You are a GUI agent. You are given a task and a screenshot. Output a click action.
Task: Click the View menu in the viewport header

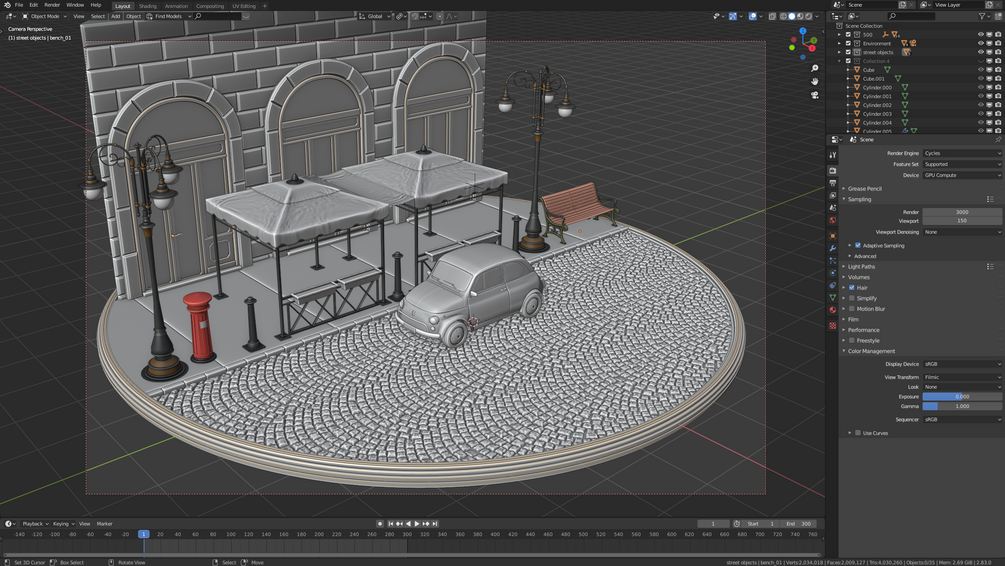(78, 16)
